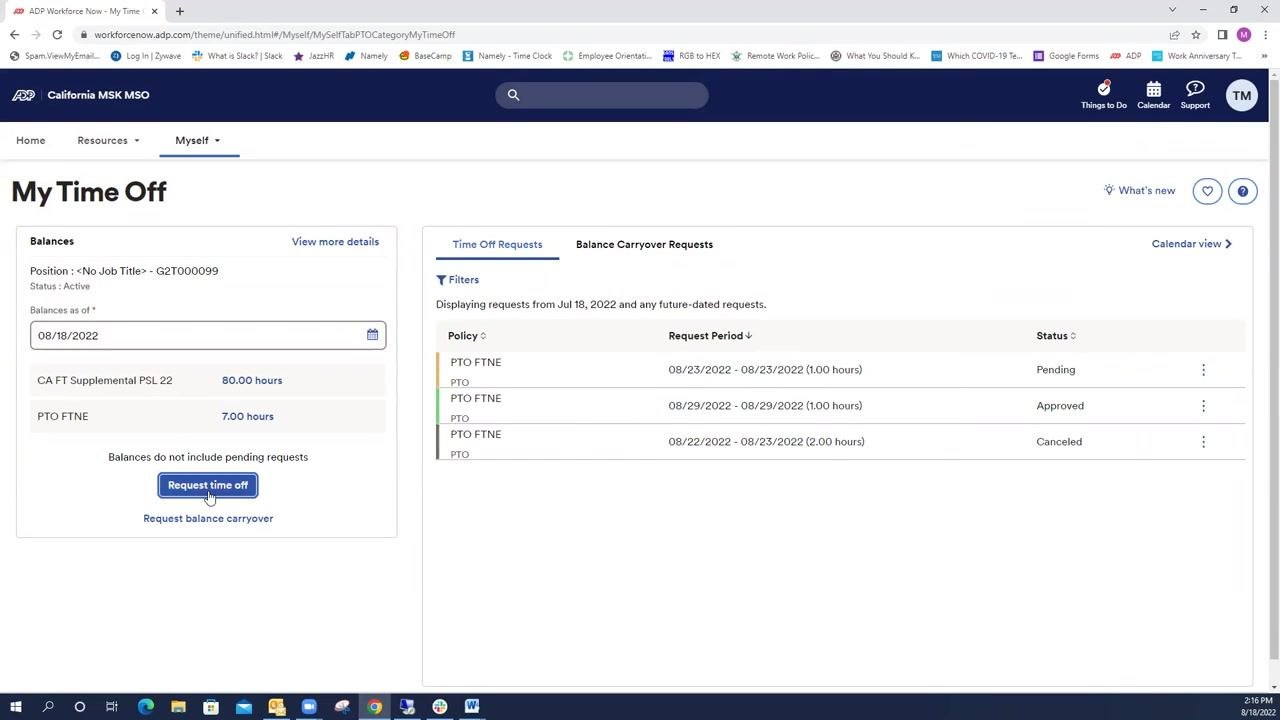
Task: Go to Home menu
Action: (x=30, y=140)
